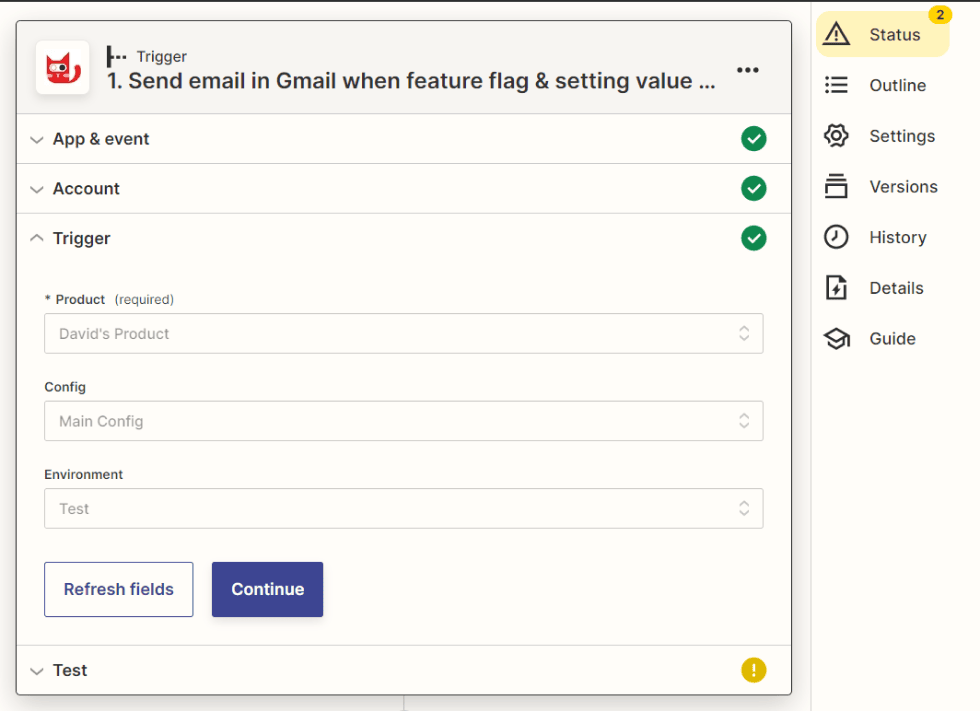Image resolution: width=980 pixels, height=712 pixels.
Task: Open the Product dropdown showing David's Product
Action: 403,333
